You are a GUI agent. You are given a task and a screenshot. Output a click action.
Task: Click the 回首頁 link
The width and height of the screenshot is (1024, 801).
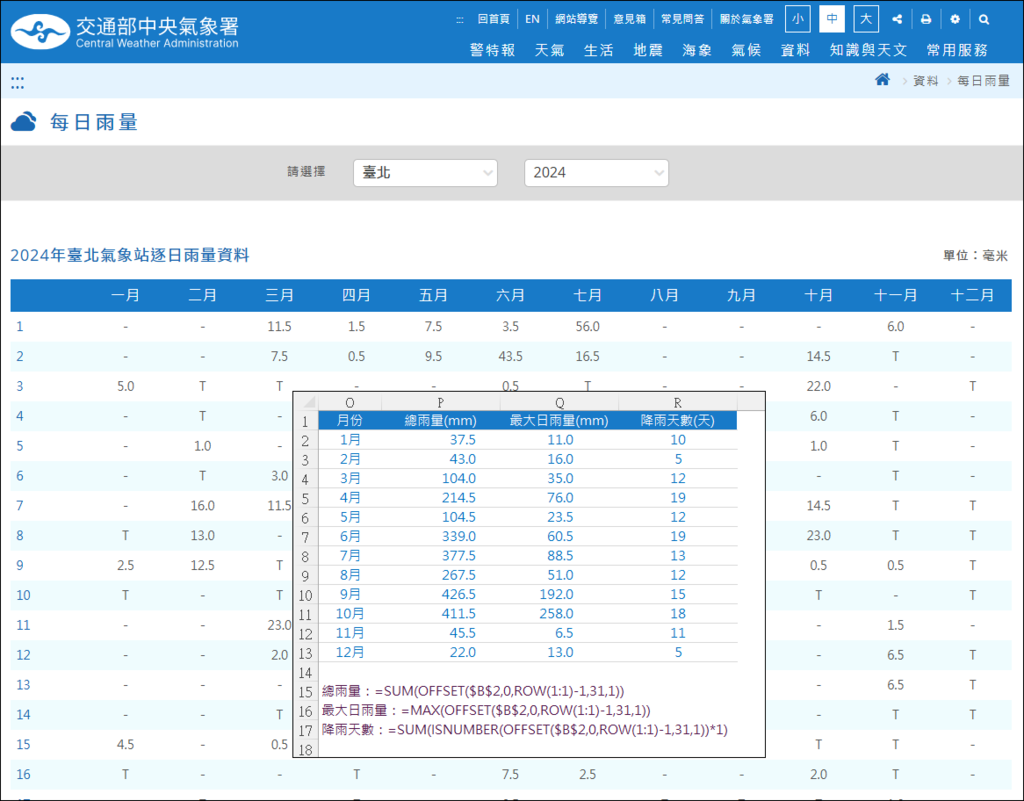493,19
